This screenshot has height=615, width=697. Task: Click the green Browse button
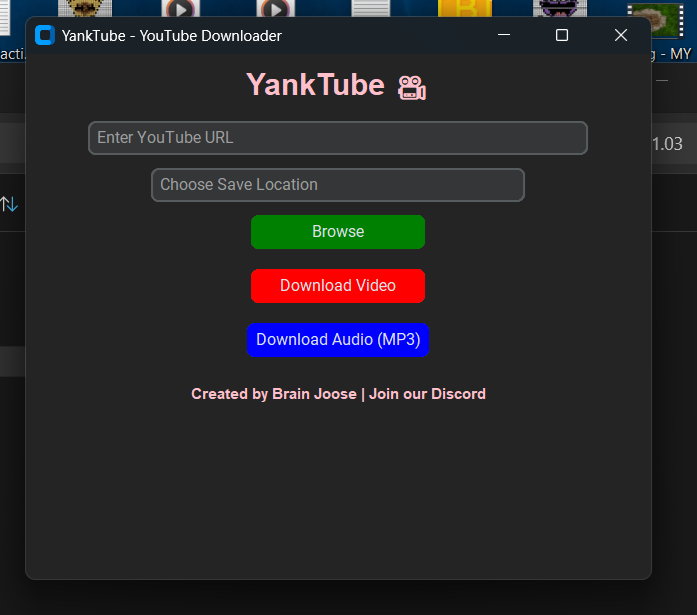(338, 232)
